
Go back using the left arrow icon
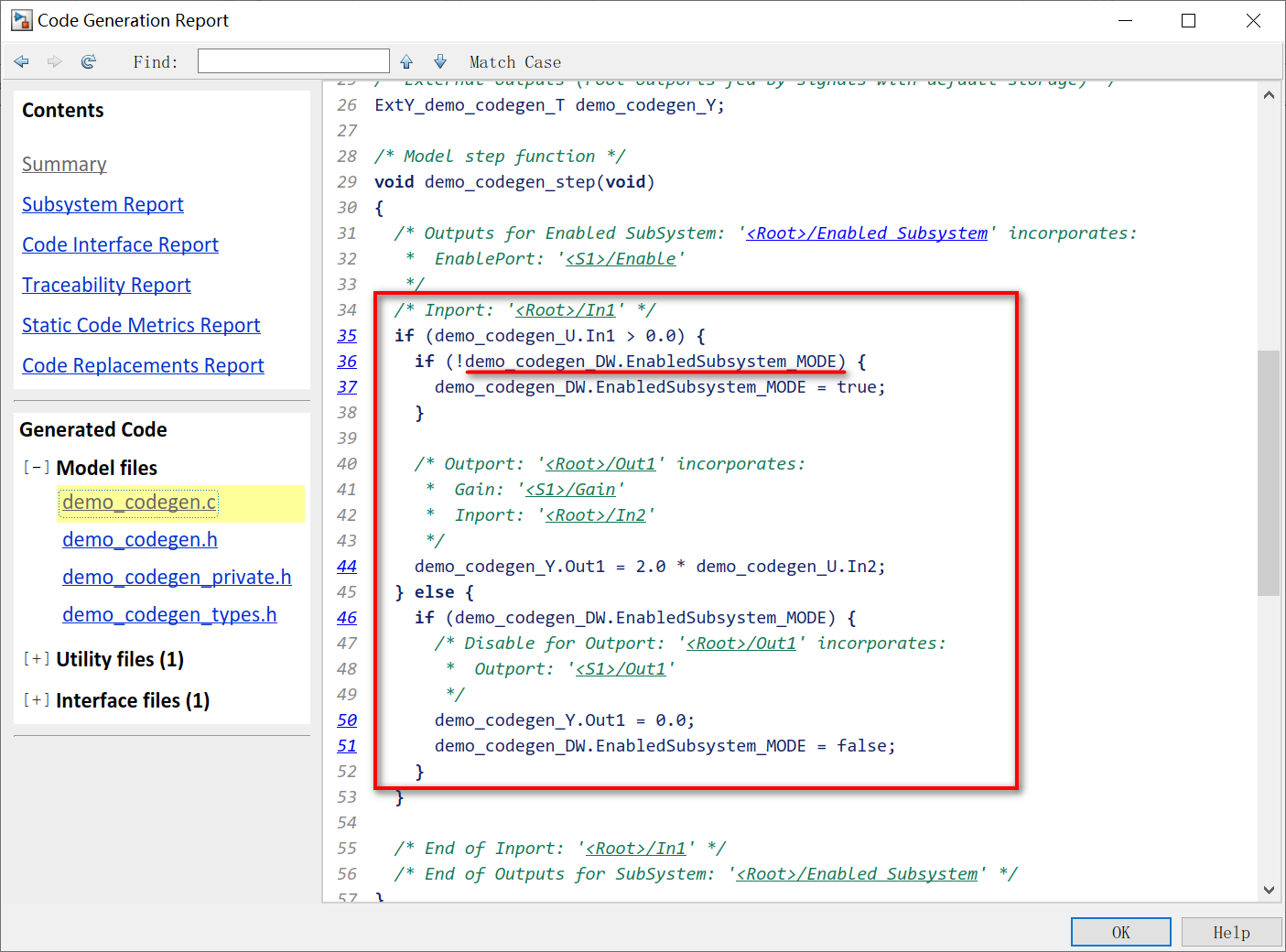tap(22, 61)
